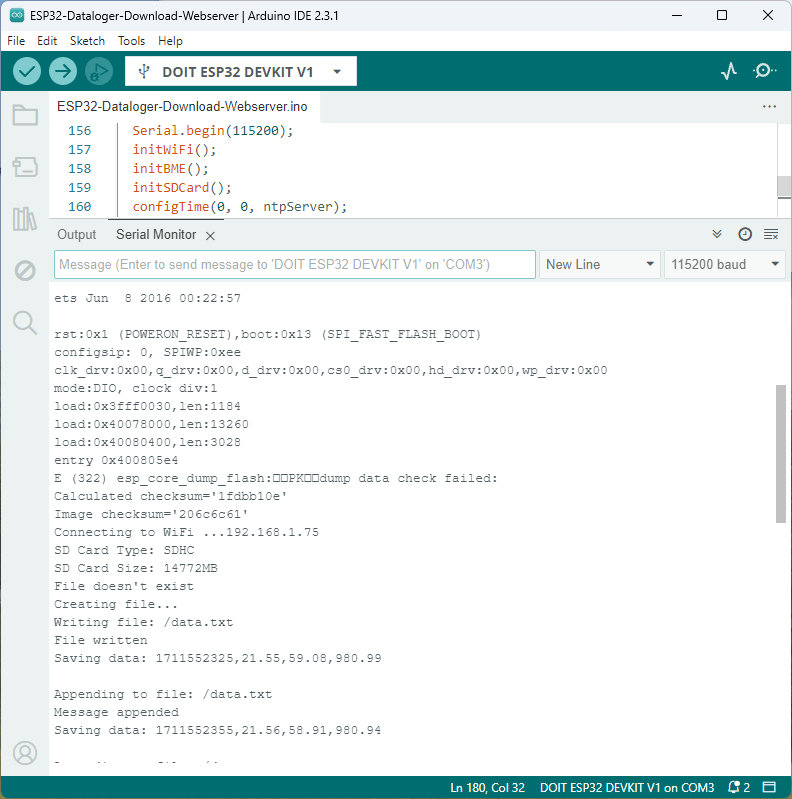Click the 'Writing file: /data.txt' output line
This screenshot has width=792, height=799.
coord(143,622)
